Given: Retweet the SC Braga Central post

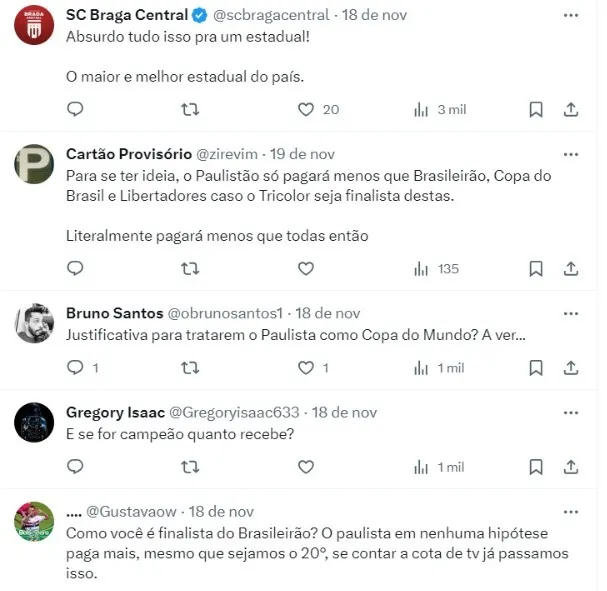Looking at the screenshot, I should click(190, 110).
